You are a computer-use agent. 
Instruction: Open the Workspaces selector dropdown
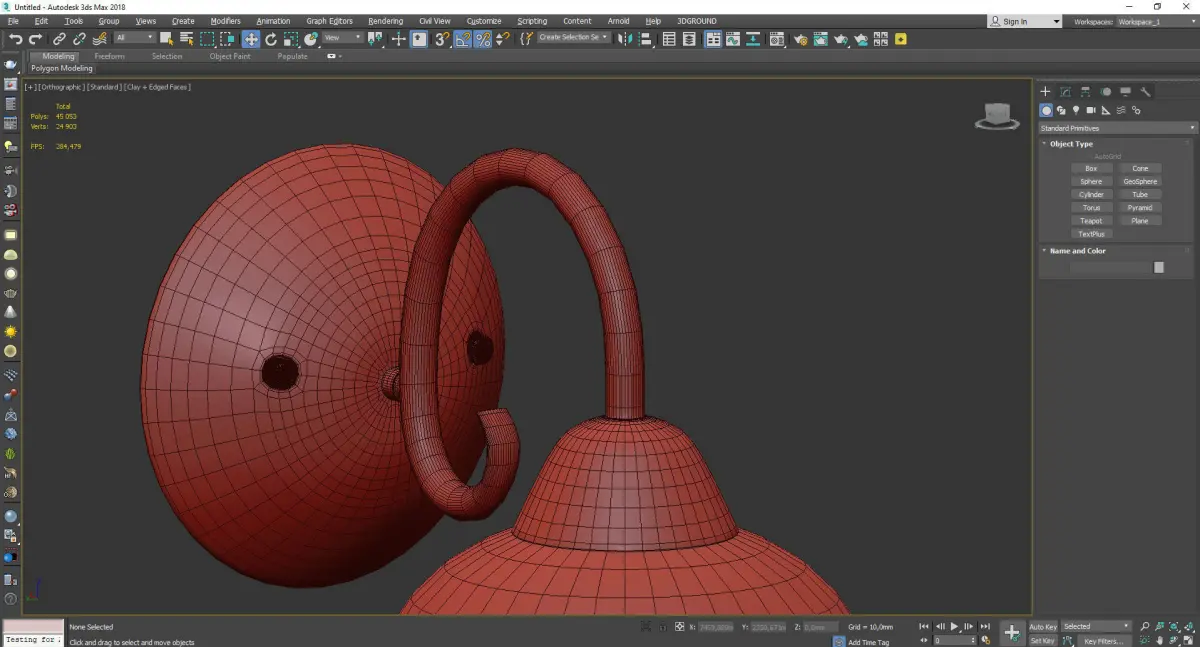pos(1157,21)
